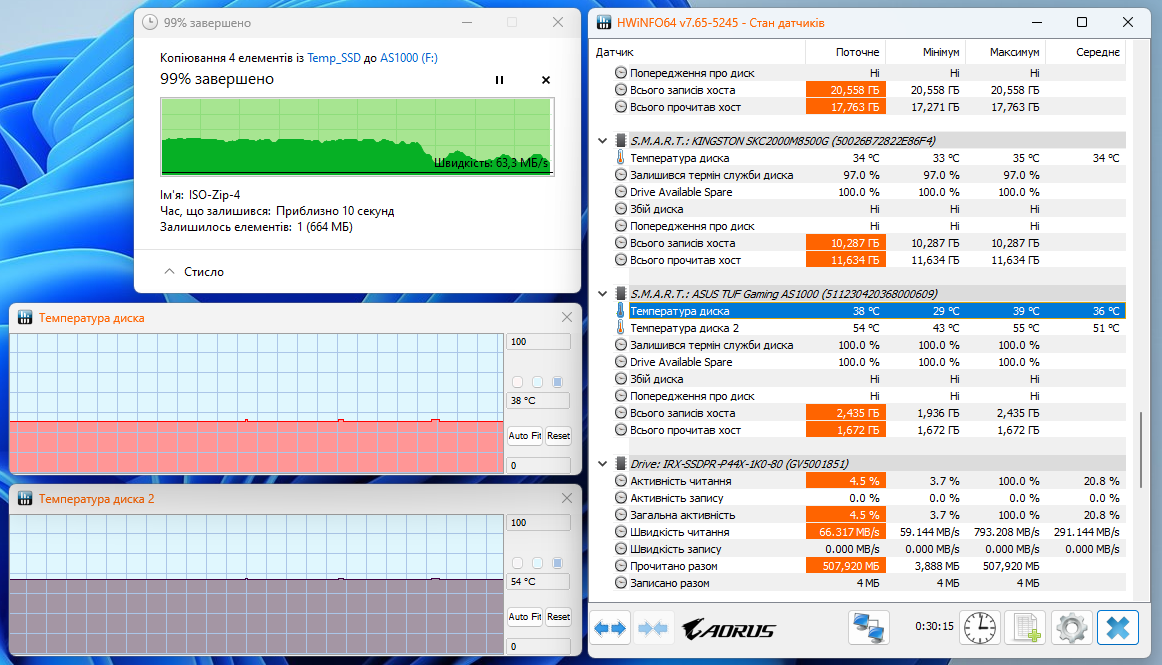Screen dimensions: 1162x665
Task: Collapse the ASUS TUF Gaming AS1000 group
Action: point(602,294)
